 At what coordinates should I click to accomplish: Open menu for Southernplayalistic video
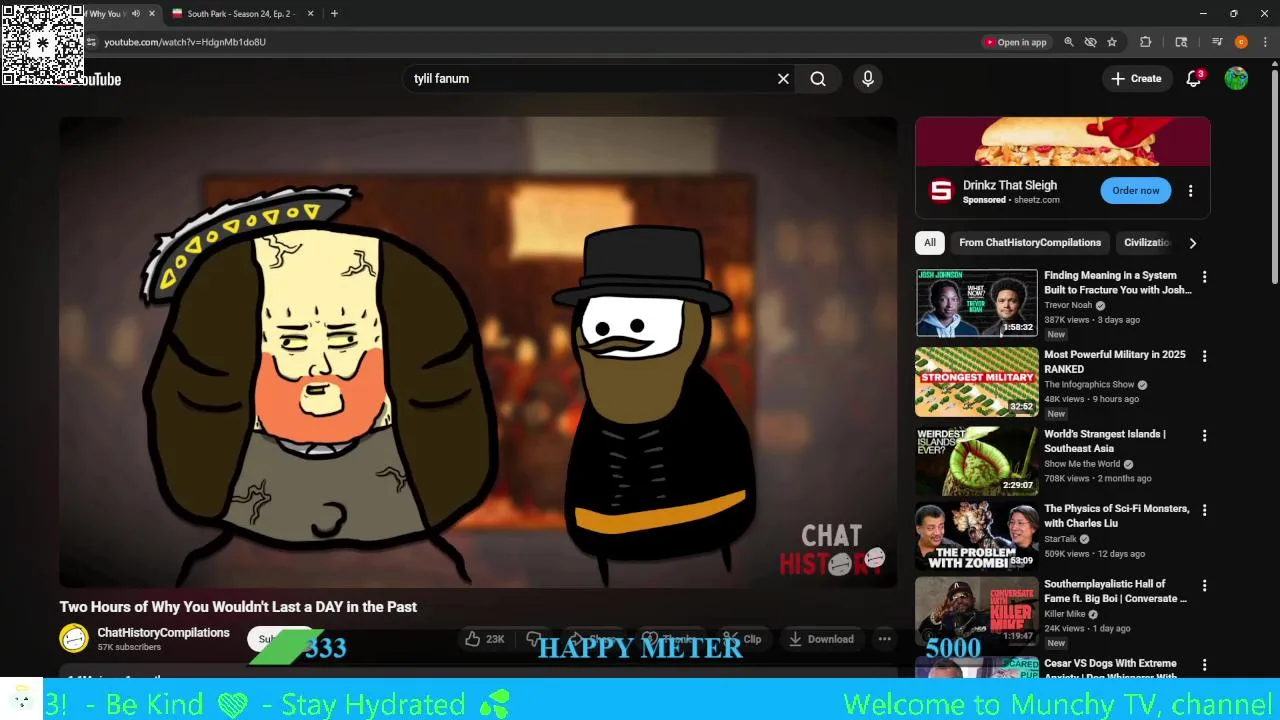point(1204,585)
